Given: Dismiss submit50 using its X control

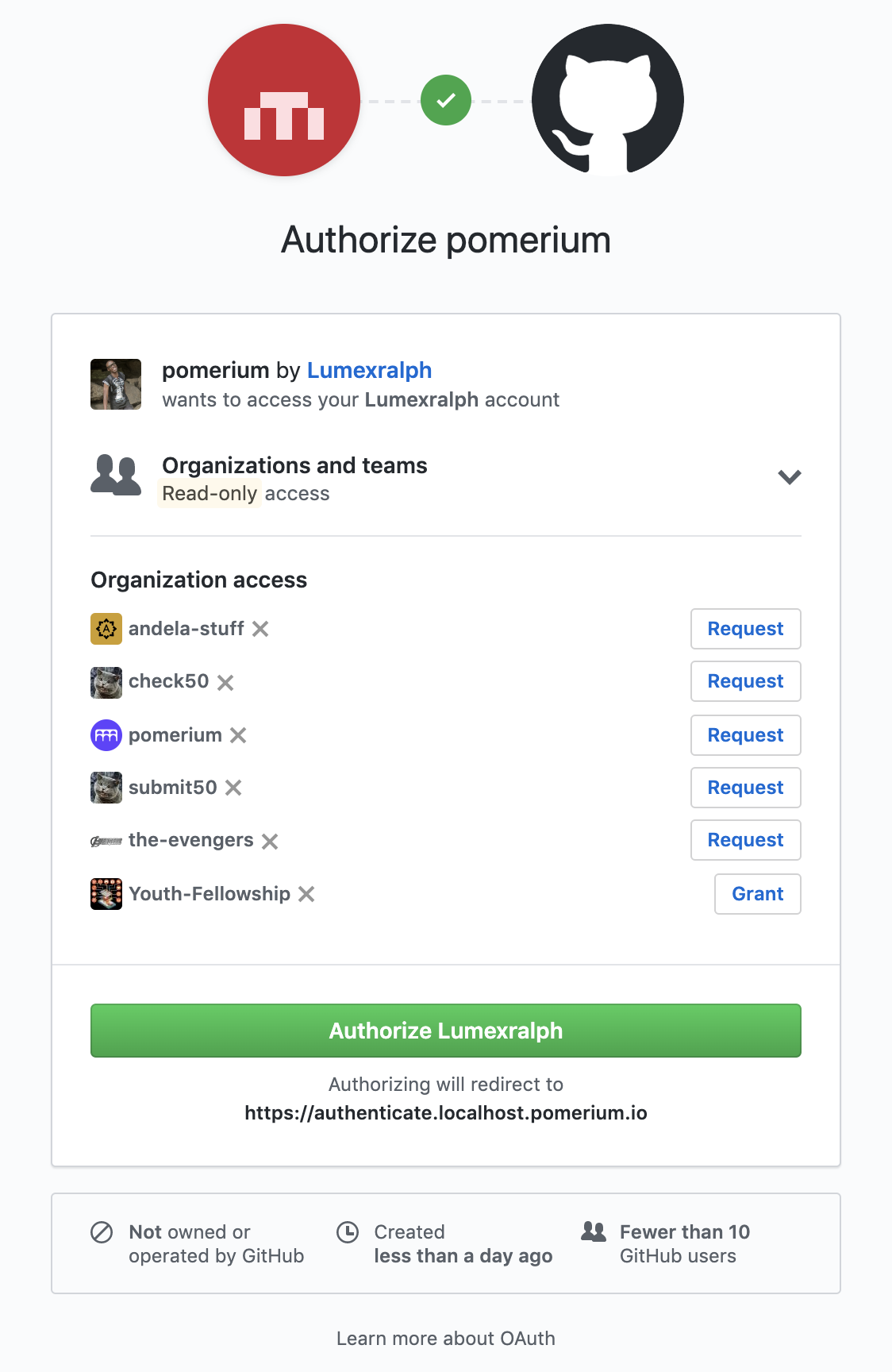Looking at the screenshot, I should [234, 788].
